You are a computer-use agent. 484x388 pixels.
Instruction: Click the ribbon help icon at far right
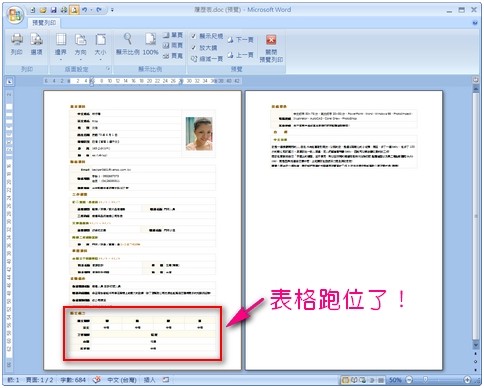click(x=475, y=23)
